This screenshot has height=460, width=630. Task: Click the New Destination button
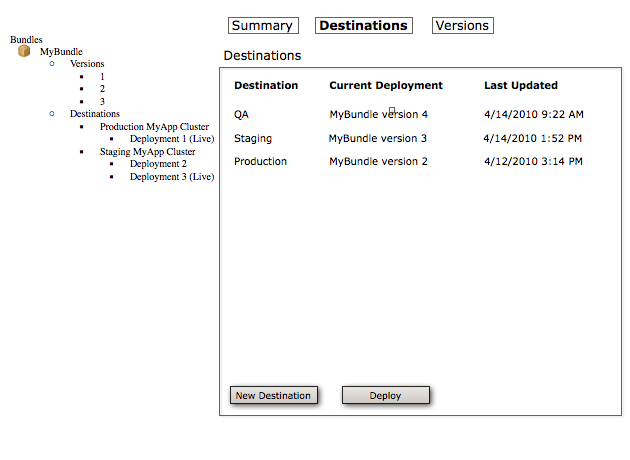click(273, 396)
